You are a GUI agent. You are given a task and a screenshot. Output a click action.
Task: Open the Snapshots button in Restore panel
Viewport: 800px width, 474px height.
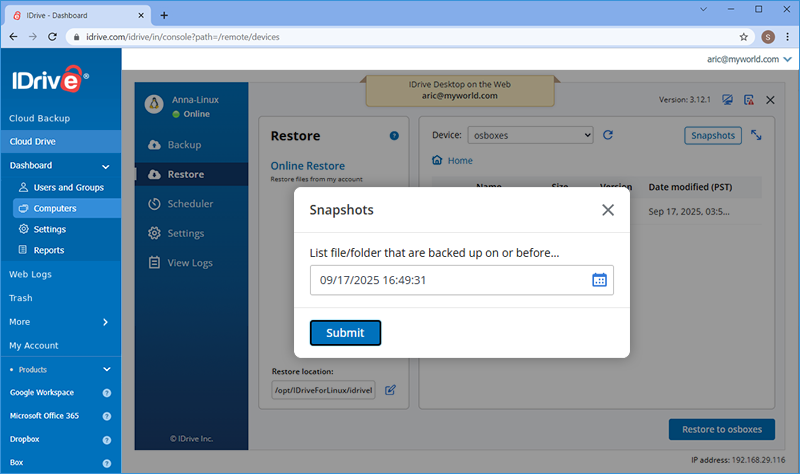[712, 135]
